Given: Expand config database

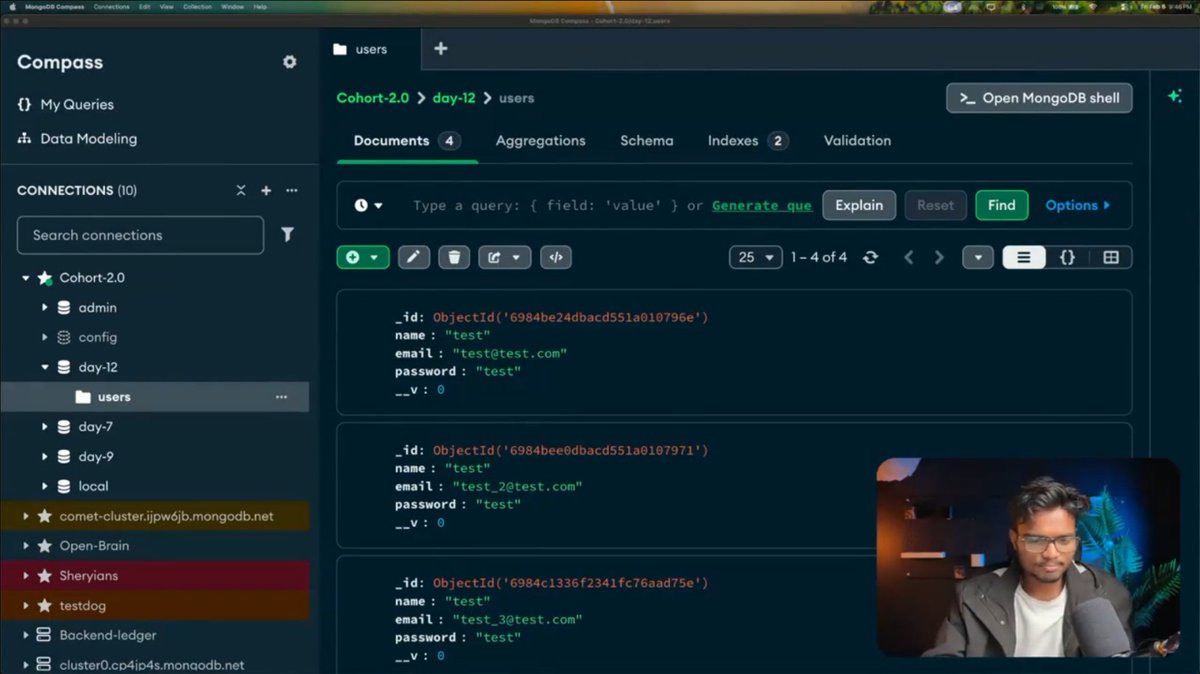Looking at the screenshot, I should tap(45, 337).
